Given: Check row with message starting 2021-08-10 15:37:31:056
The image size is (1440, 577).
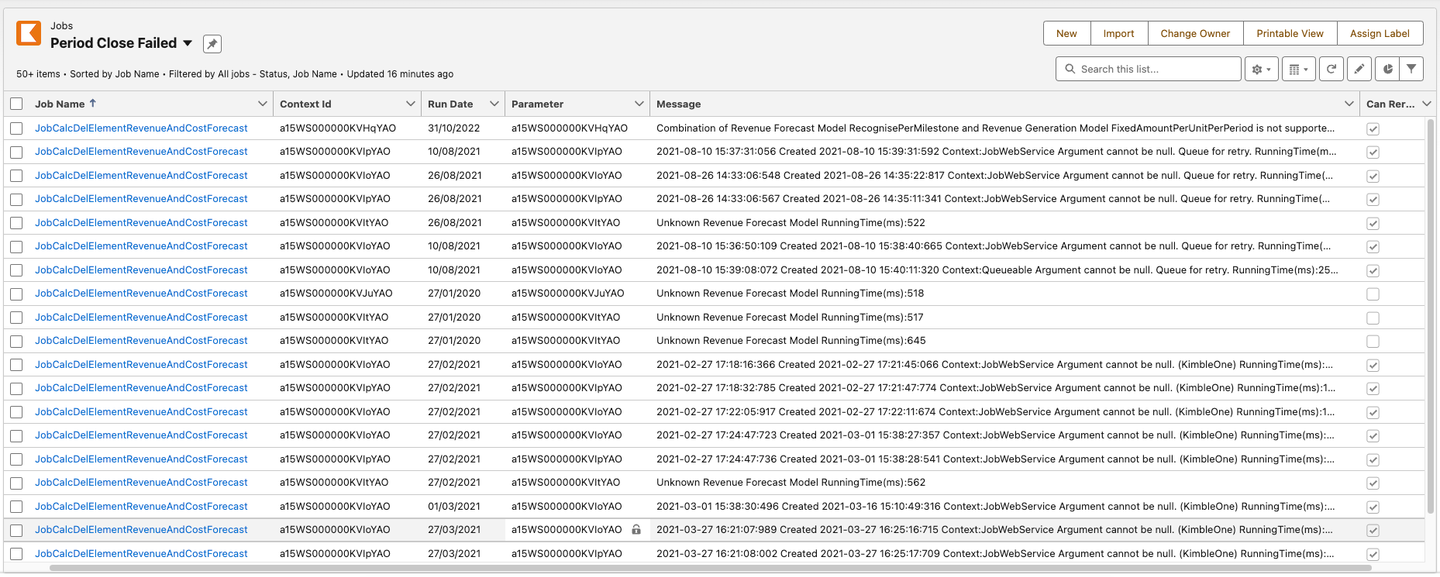Looking at the screenshot, I should (17, 152).
